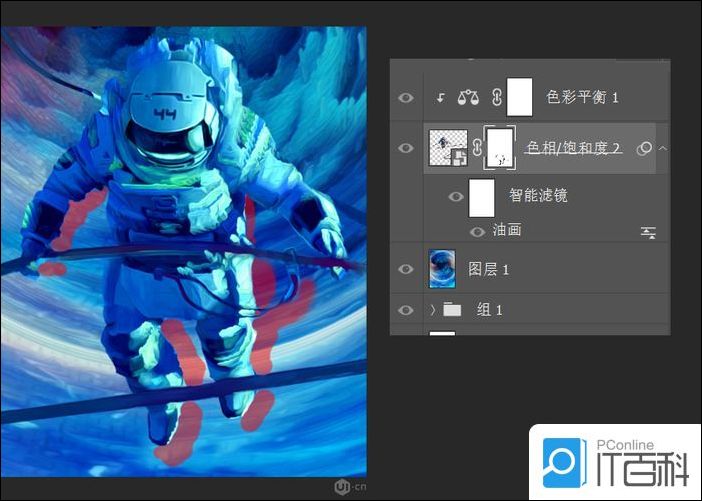702x501 pixels.
Task: Select the 色彩平衡 1 layer mask thumbnail
Action: 519,97
